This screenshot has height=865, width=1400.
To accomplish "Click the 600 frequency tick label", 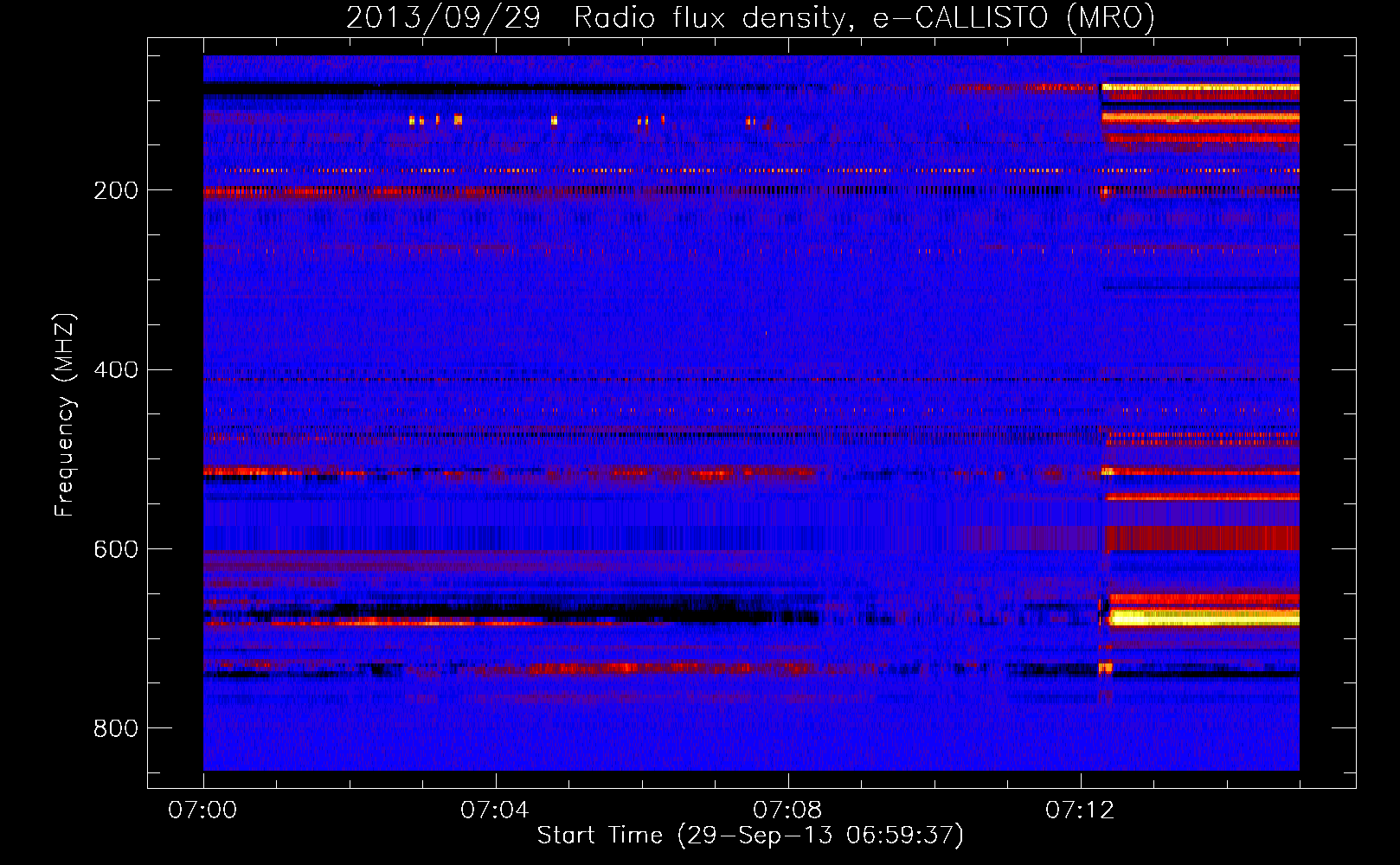I will tap(116, 550).
